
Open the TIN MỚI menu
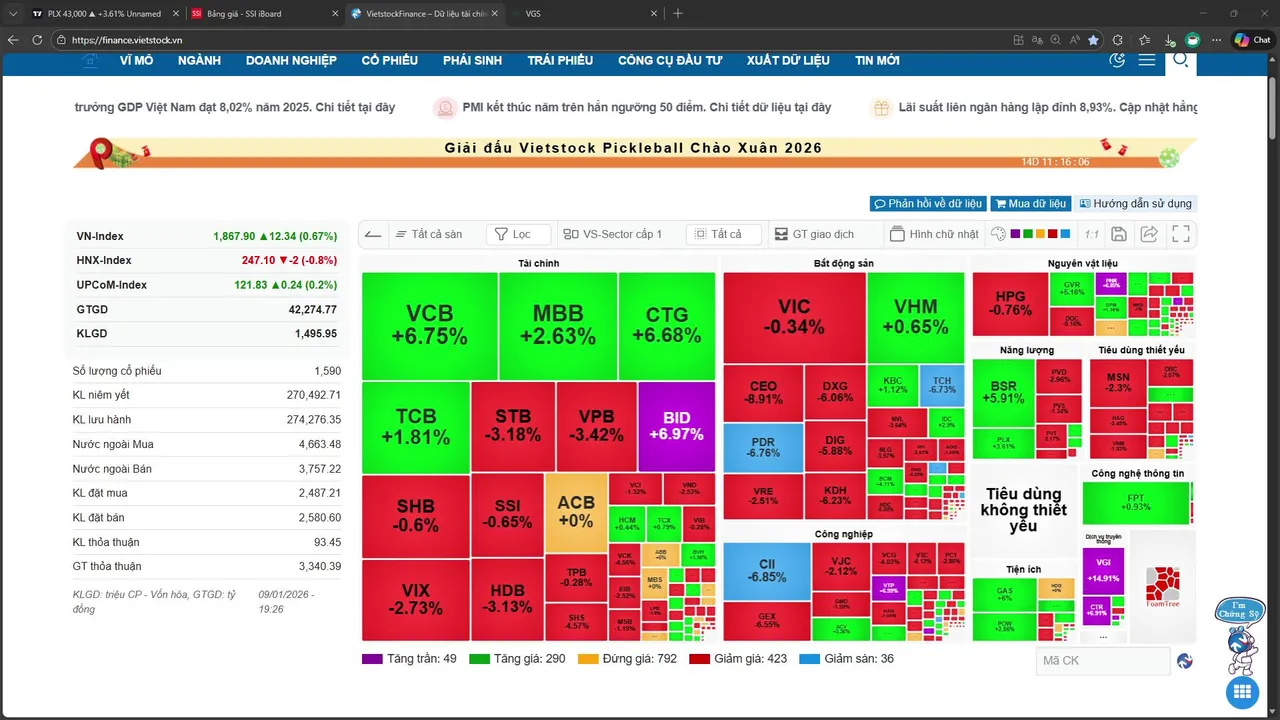tap(877, 60)
